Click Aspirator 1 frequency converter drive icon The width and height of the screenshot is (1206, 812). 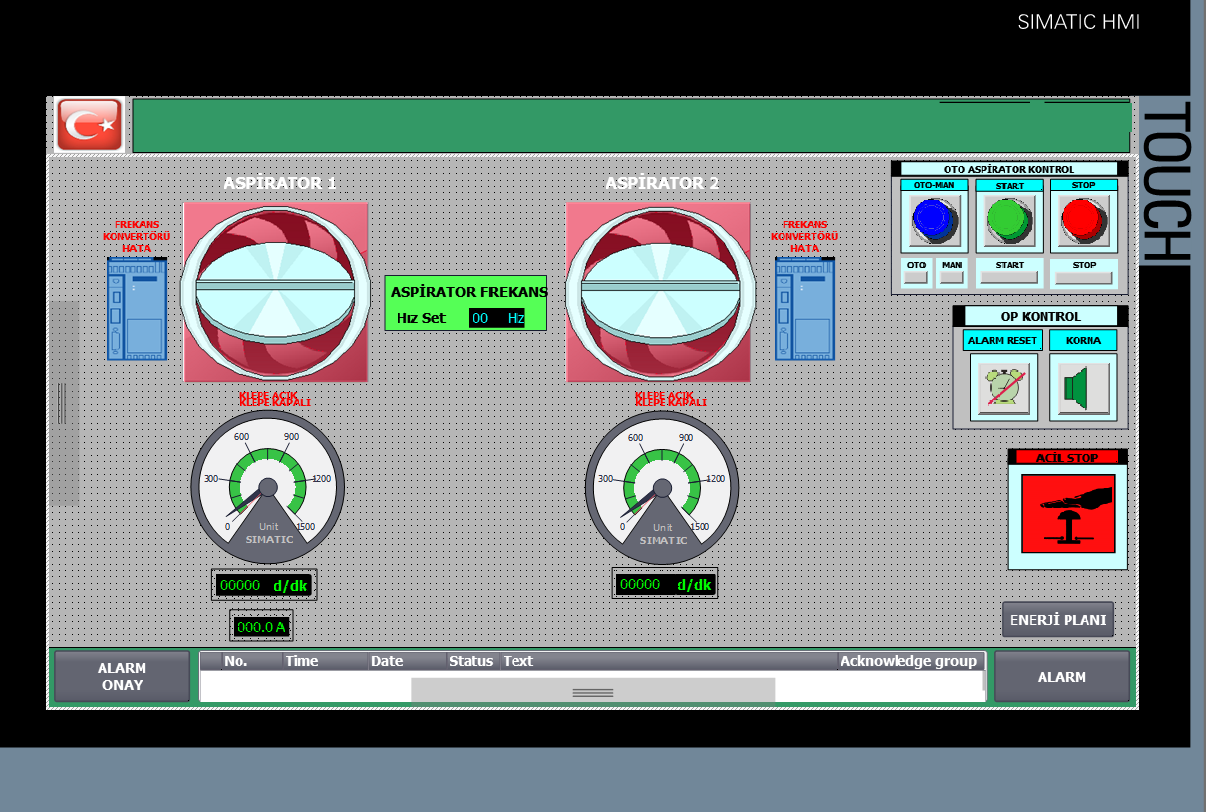pyautogui.click(x=137, y=309)
